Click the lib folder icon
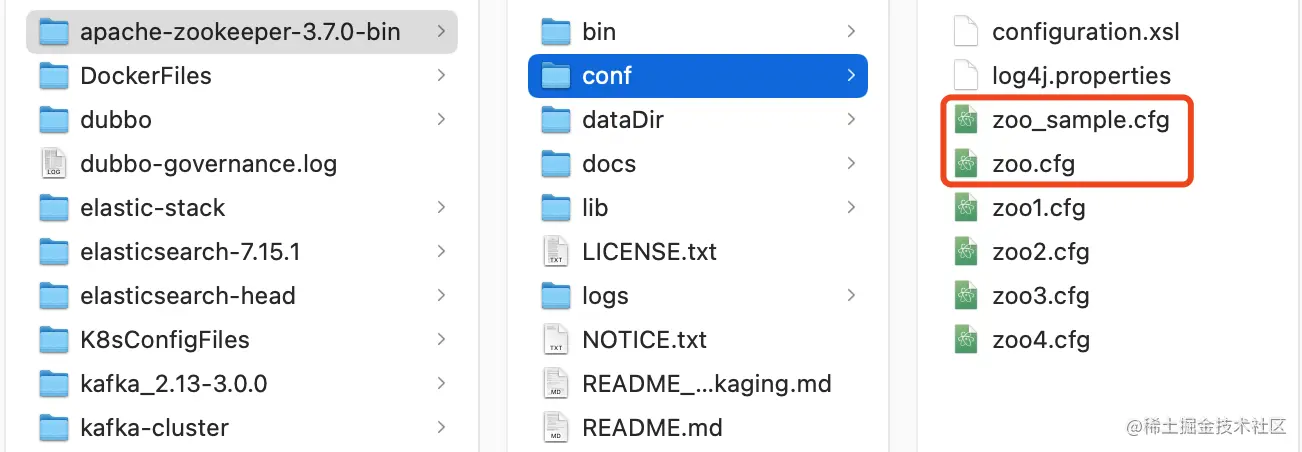The height and width of the screenshot is (452, 1302). [555, 208]
